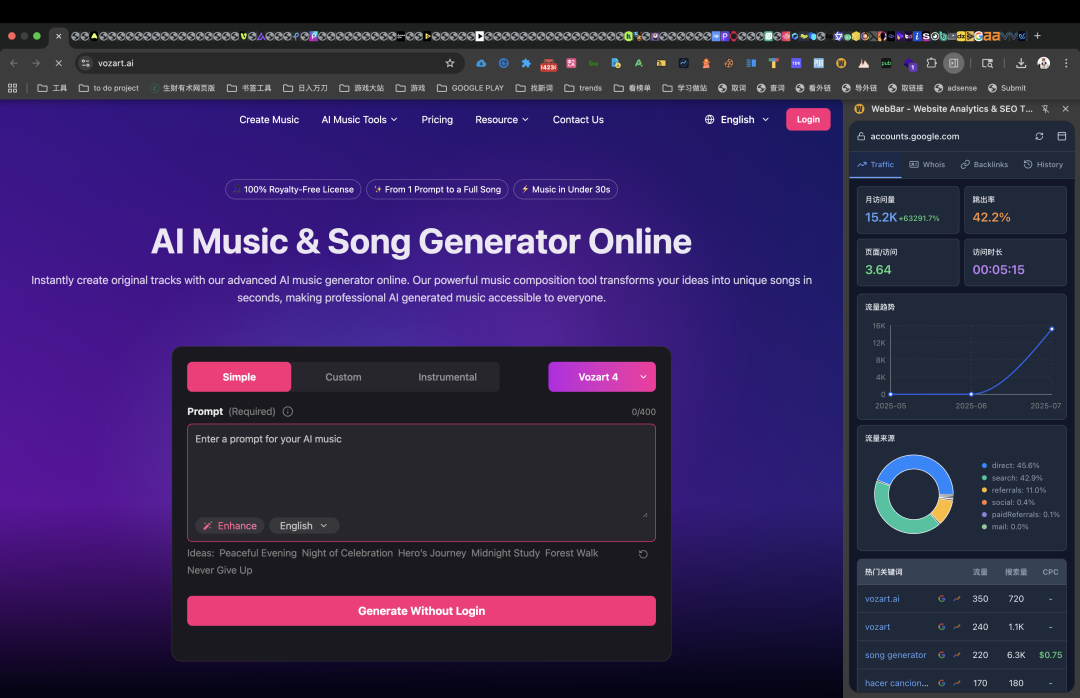Click the pink Login button
The height and width of the screenshot is (698, 1080).
[808, 119]
